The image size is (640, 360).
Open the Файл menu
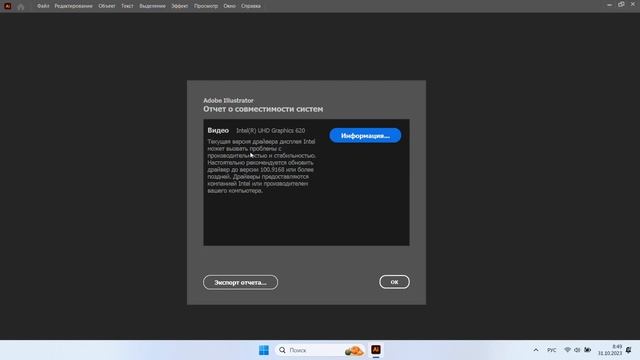click(43, 6)
